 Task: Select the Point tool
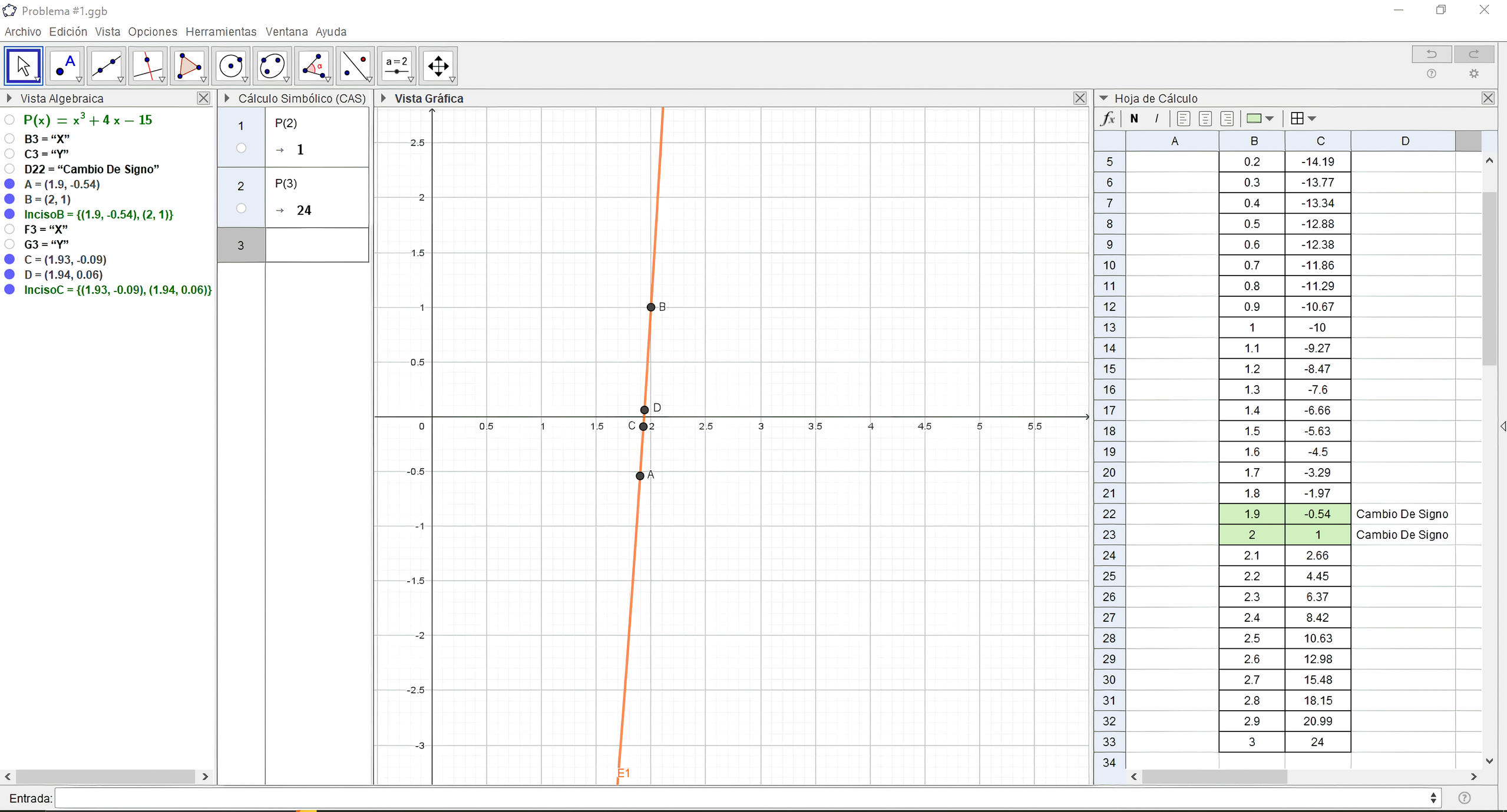pos(65,65)
